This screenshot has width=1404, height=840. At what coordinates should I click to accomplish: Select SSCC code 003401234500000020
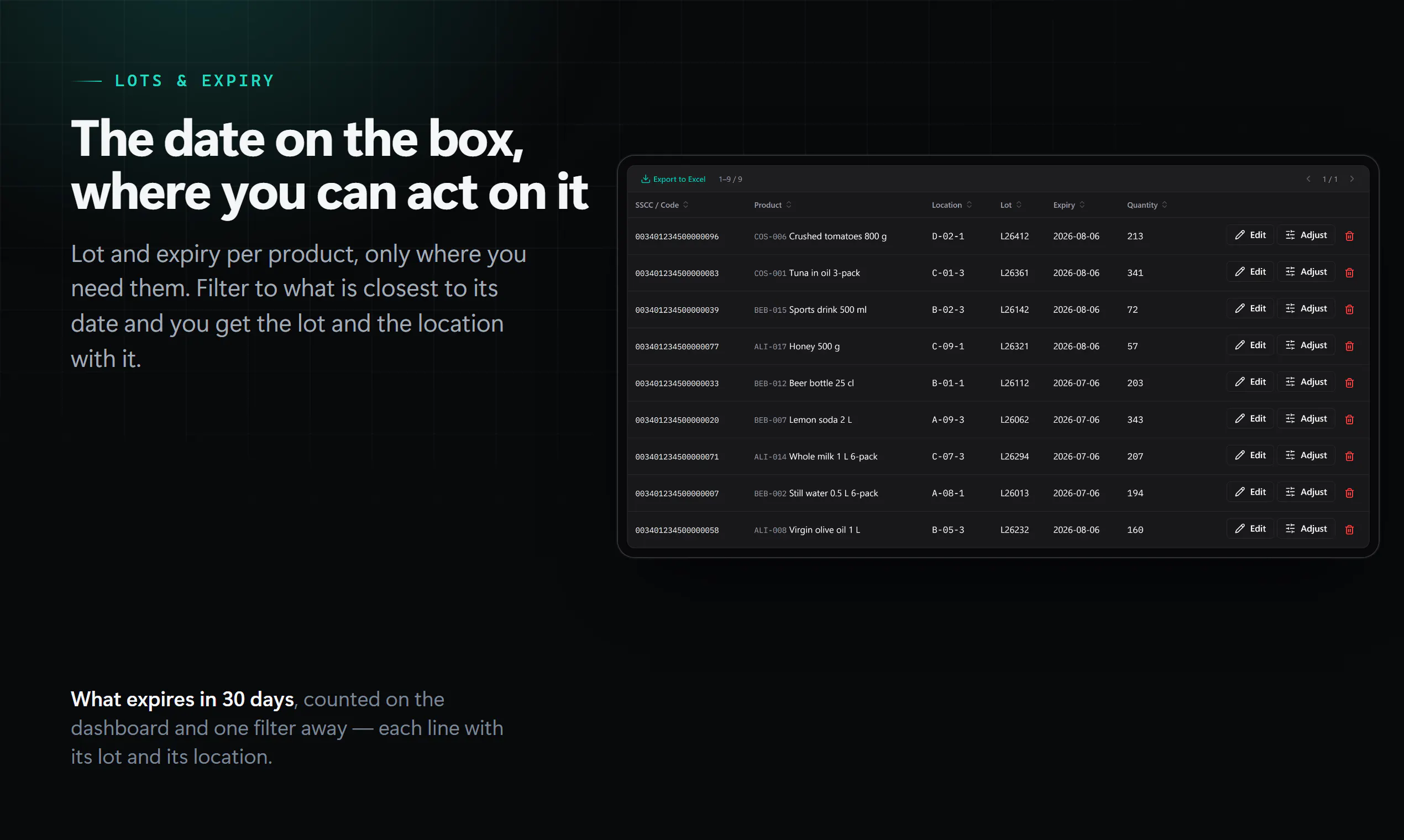[677, 420]
